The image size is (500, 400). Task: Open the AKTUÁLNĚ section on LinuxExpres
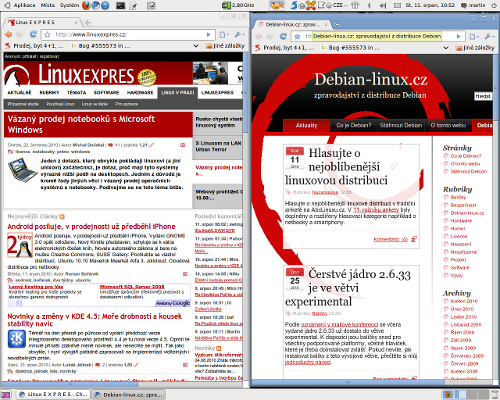[x=19, y=92]
